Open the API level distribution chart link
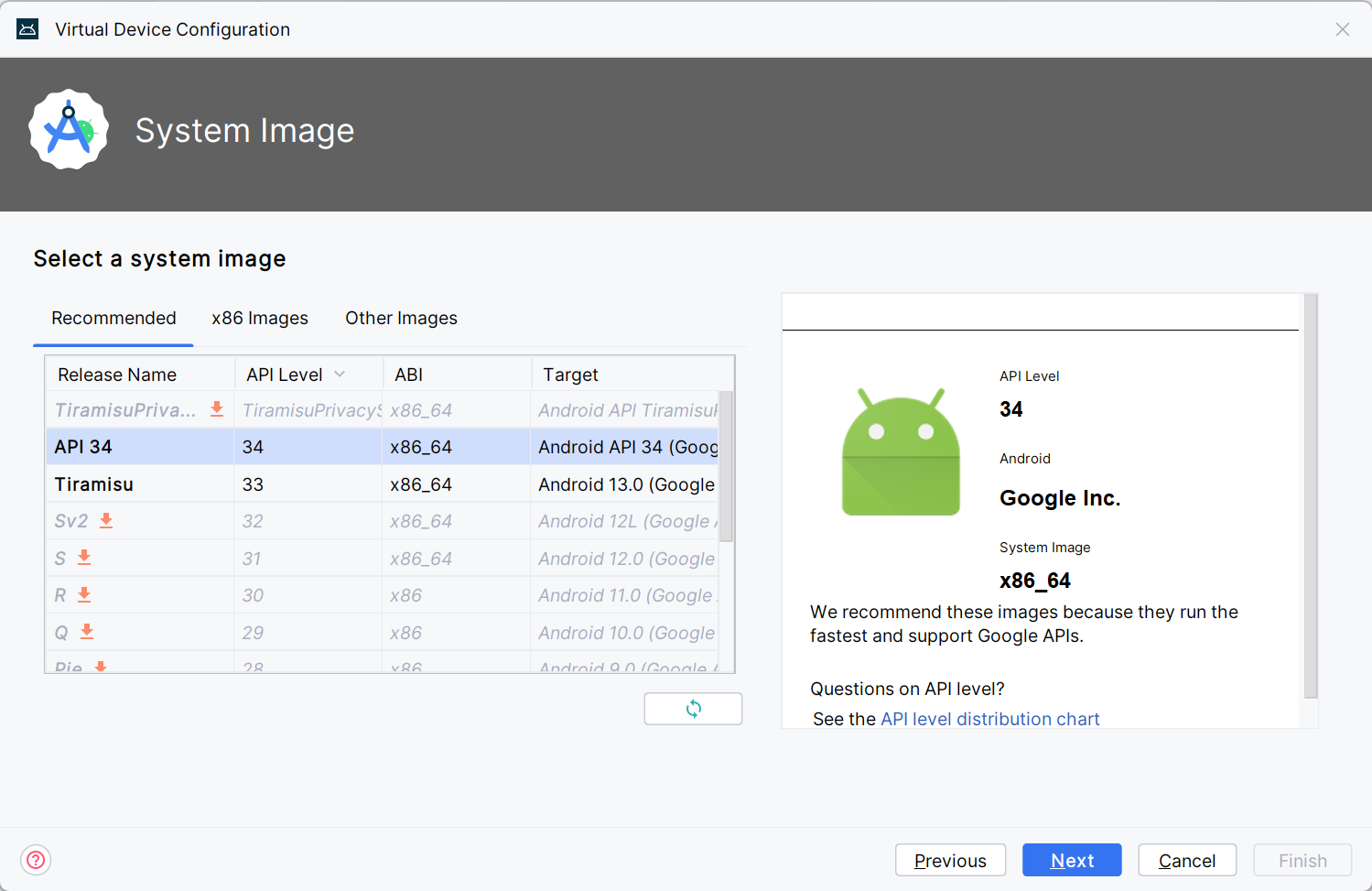 tap(989, 719)
